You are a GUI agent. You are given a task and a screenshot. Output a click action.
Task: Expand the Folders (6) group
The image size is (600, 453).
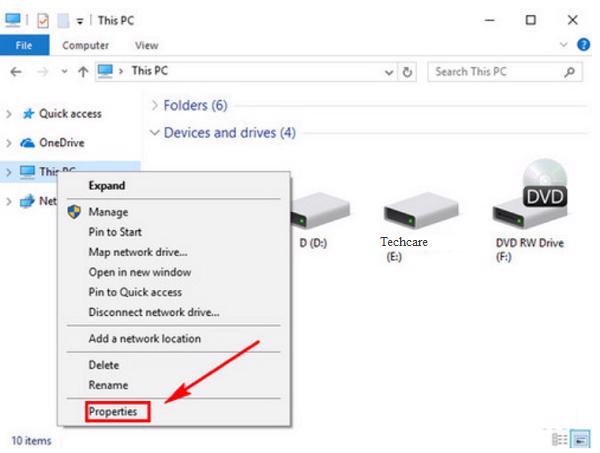pyautogui.click(x=154, y=105)
